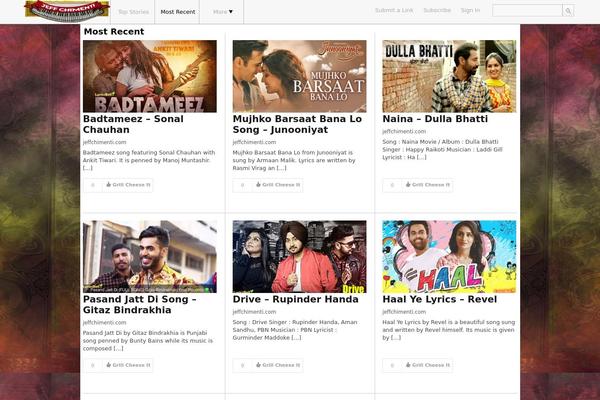Open the Pasand Jatt Di thumbnail
Viewport: 600px width, 400px height.
click(150, 256)
